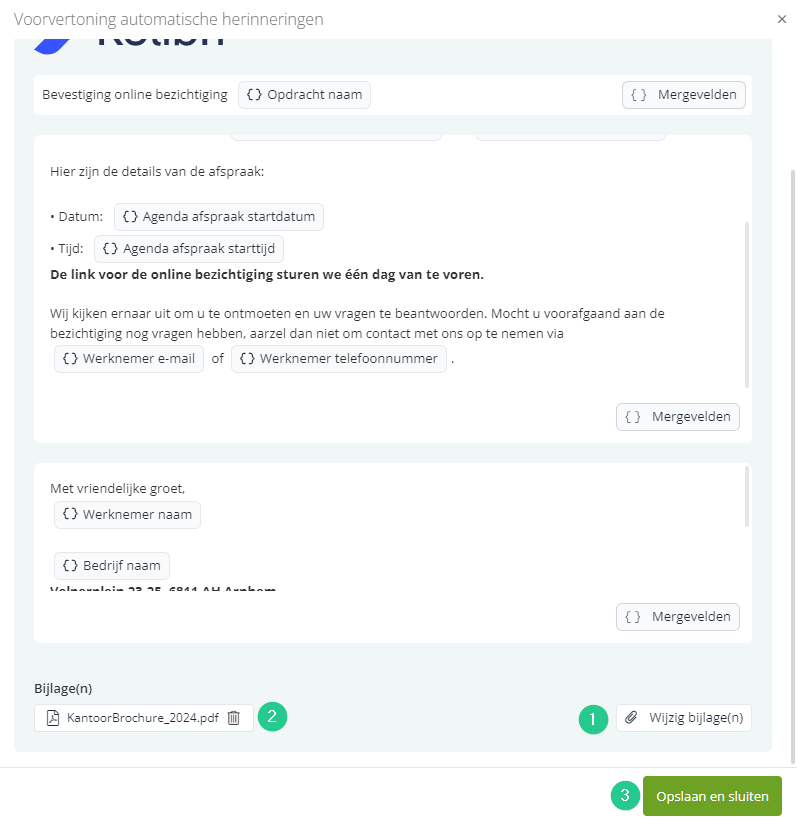This screenshot has width=797, height=822.
Task: Open Mergevelden for the signature block
Action: 678,617
